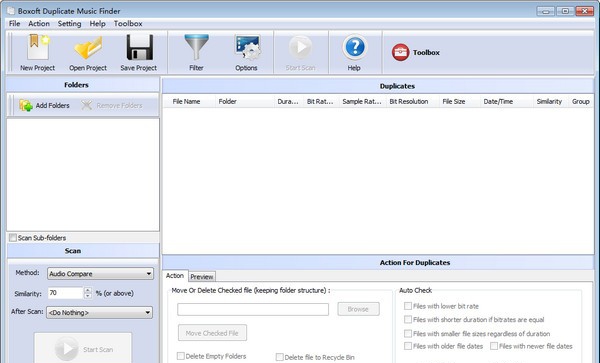Toggle the Delete Empty Folders checkbox
The width and height of the screenshot is (600, 363).
pyautogui.click(x=181, y=356)
